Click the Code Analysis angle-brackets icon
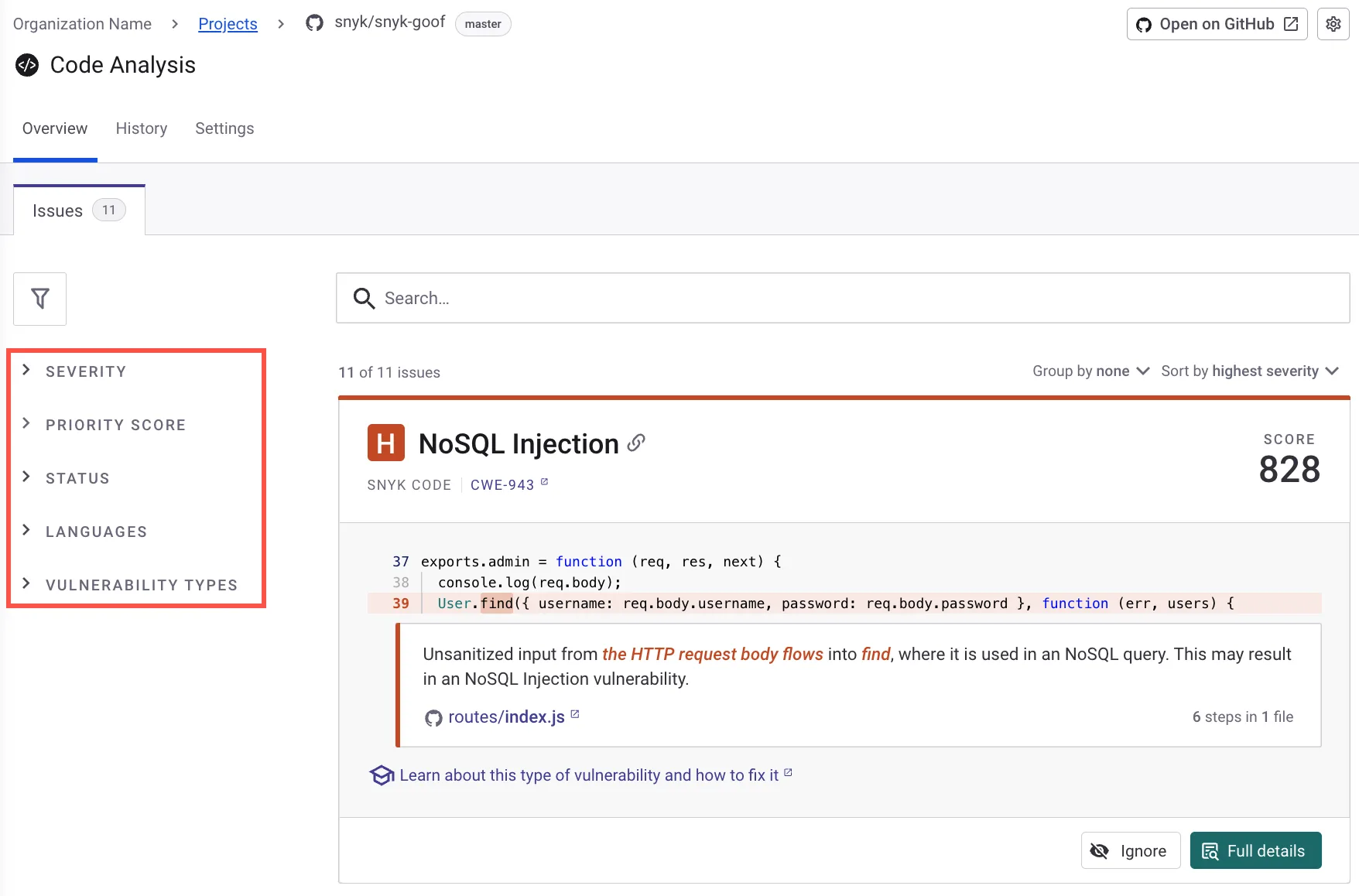 click(x=26, y=65)
